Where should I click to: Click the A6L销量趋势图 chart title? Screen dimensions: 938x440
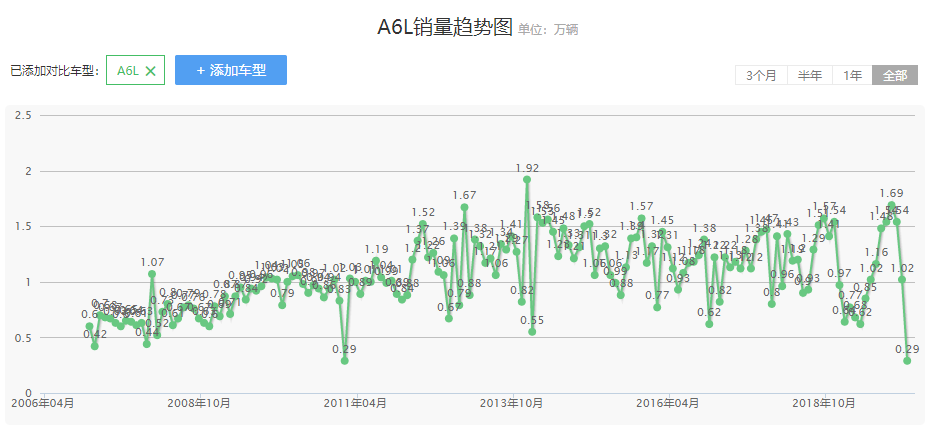tap(444, 28)
